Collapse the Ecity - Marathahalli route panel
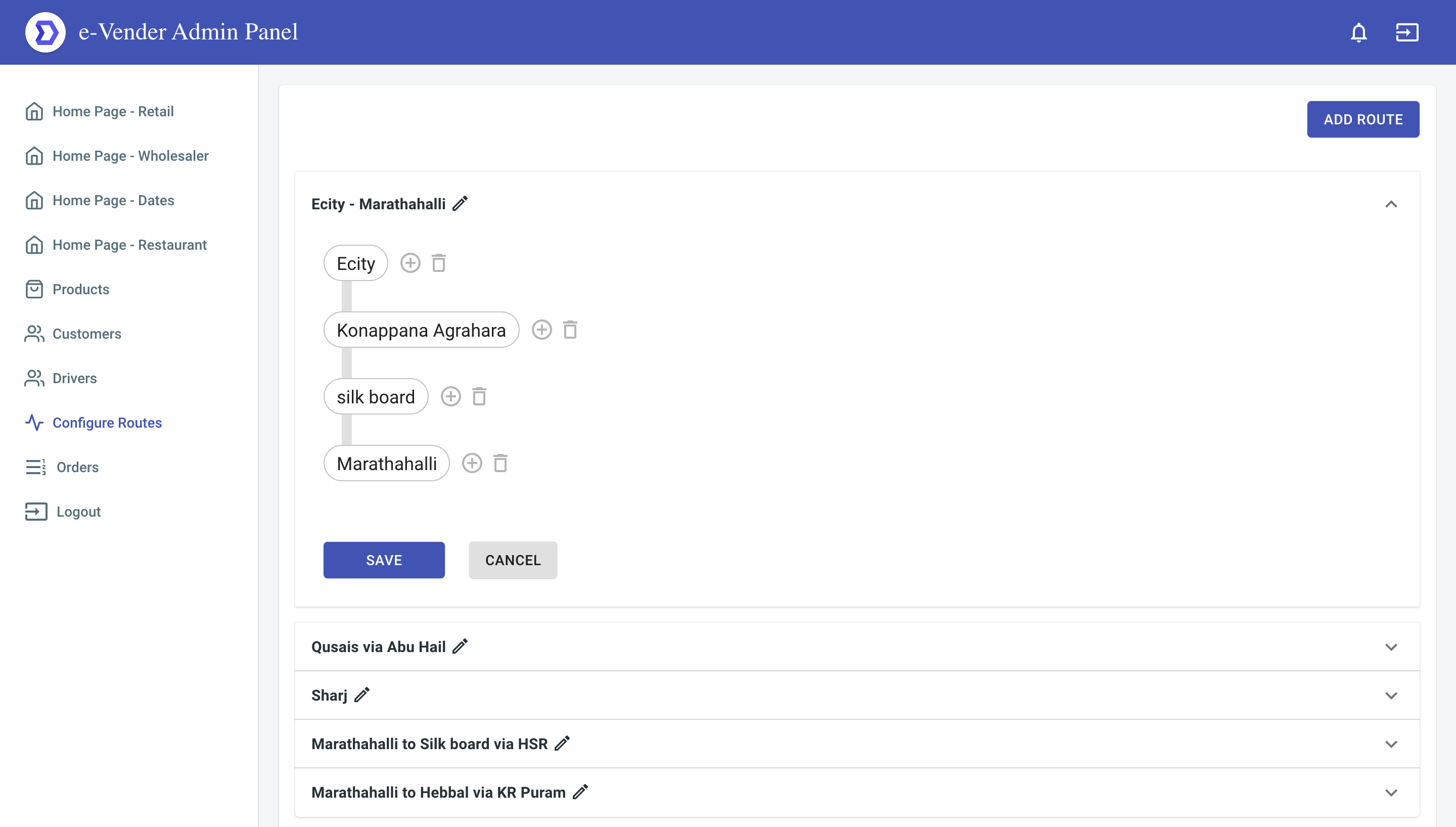Screen dimensions: 1456x827 [x=1391, y=204]
